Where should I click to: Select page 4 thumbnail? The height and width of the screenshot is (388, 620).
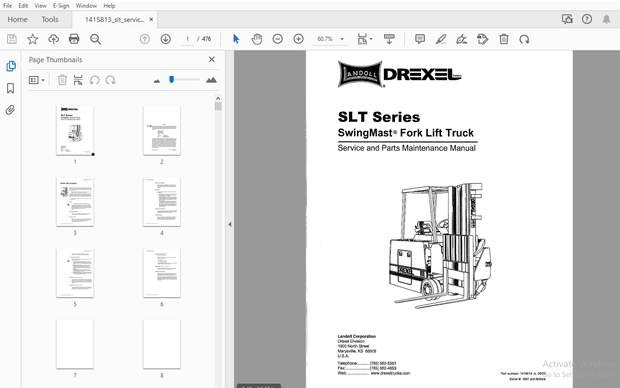pos(162,202)
